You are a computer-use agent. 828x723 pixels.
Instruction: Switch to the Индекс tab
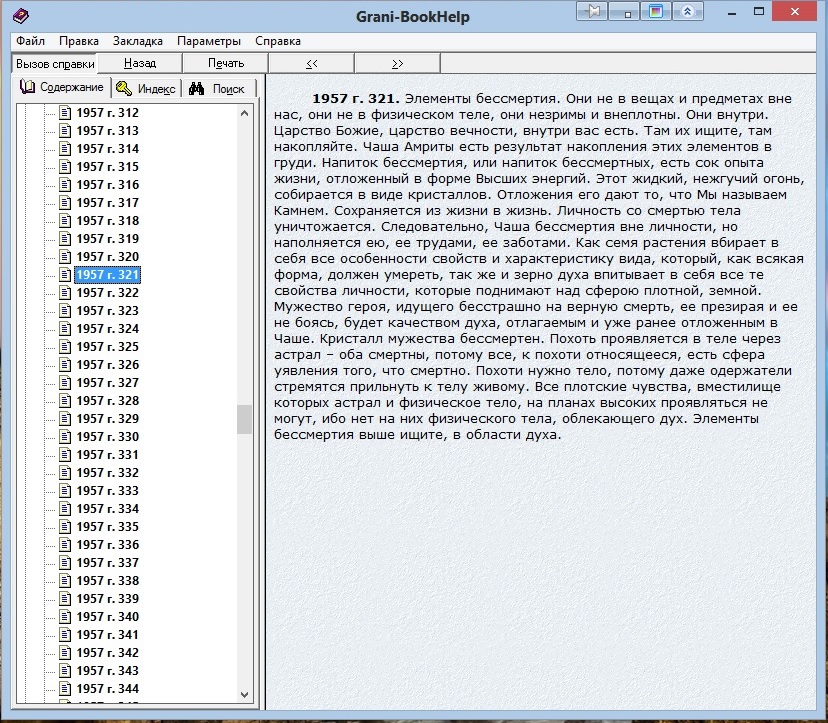tap(146, 88)
